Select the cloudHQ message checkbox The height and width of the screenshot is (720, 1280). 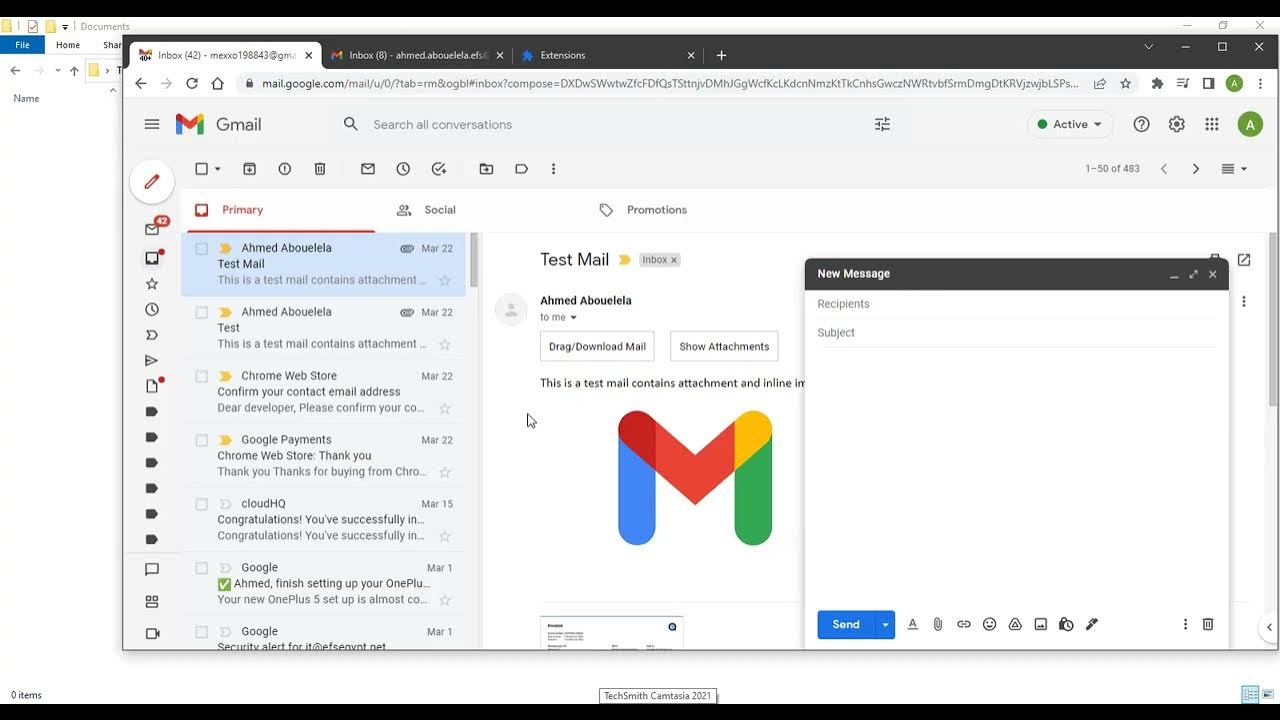201,504
